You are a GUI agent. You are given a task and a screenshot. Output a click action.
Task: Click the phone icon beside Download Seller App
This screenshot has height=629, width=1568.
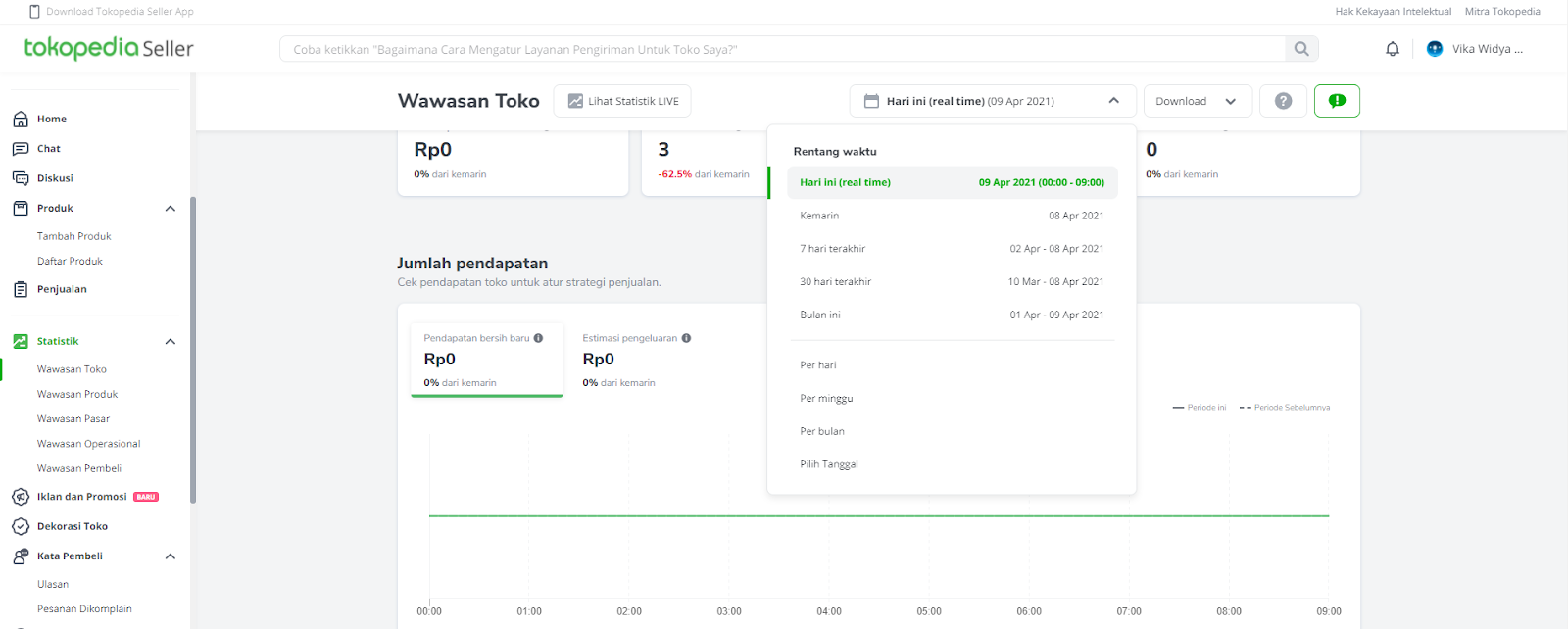[x=34, y=12]
